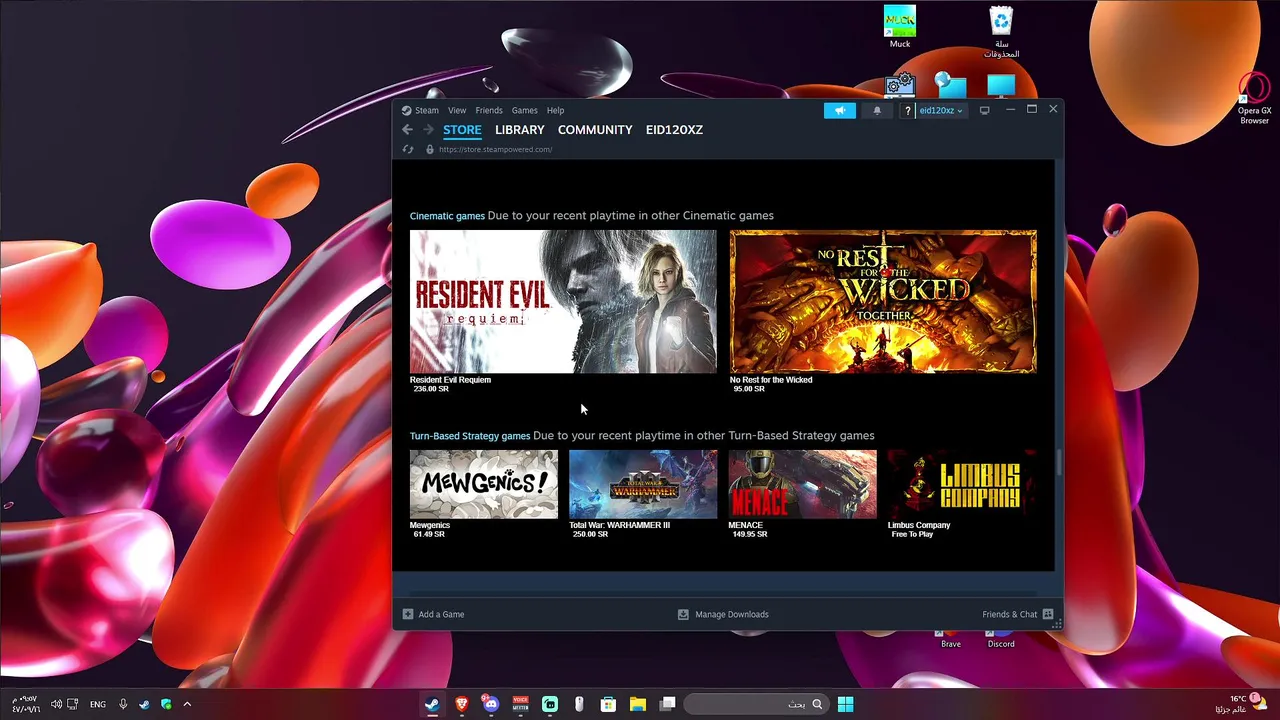Open the EID120XZ profile tab
Viewport: 1280px width, 720px height.
[674, 130]
